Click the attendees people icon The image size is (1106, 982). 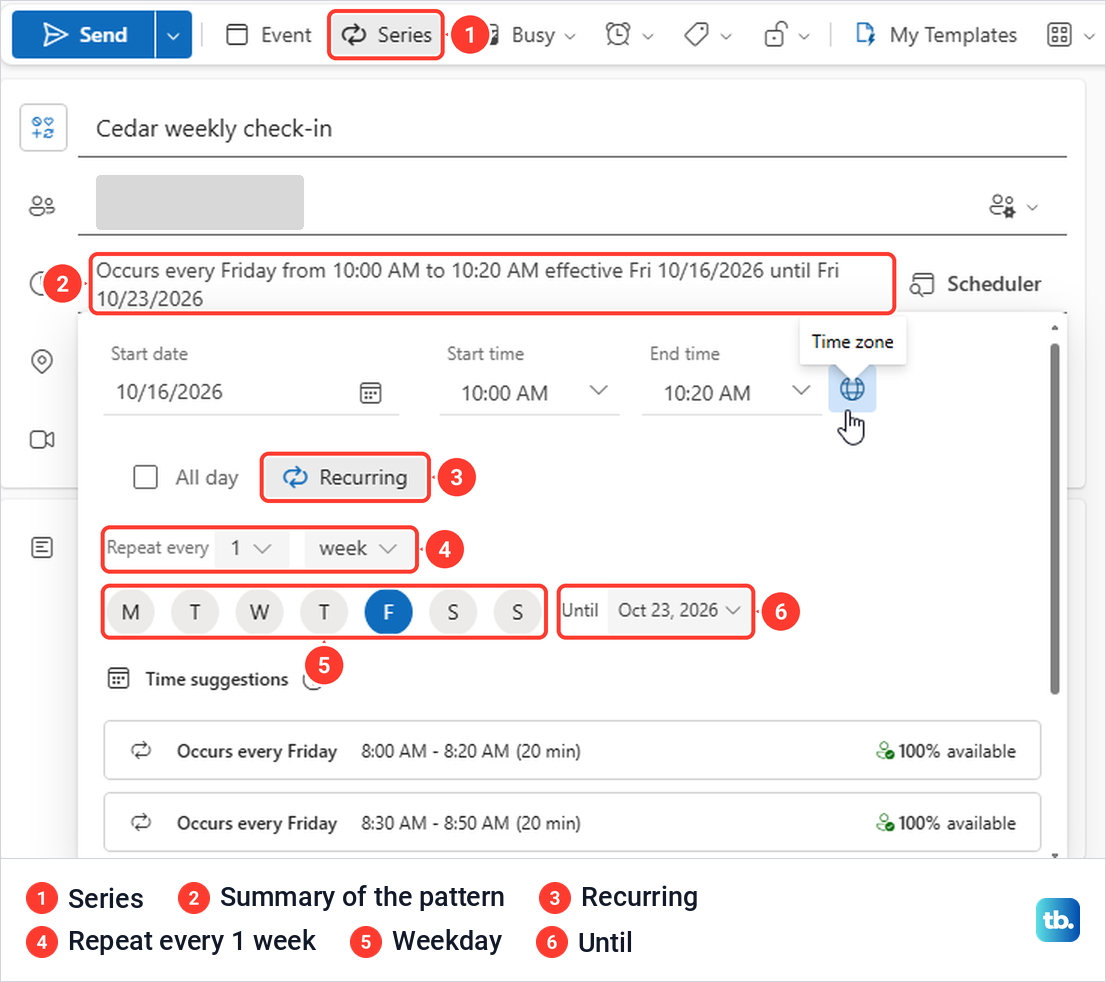(42, 206)
